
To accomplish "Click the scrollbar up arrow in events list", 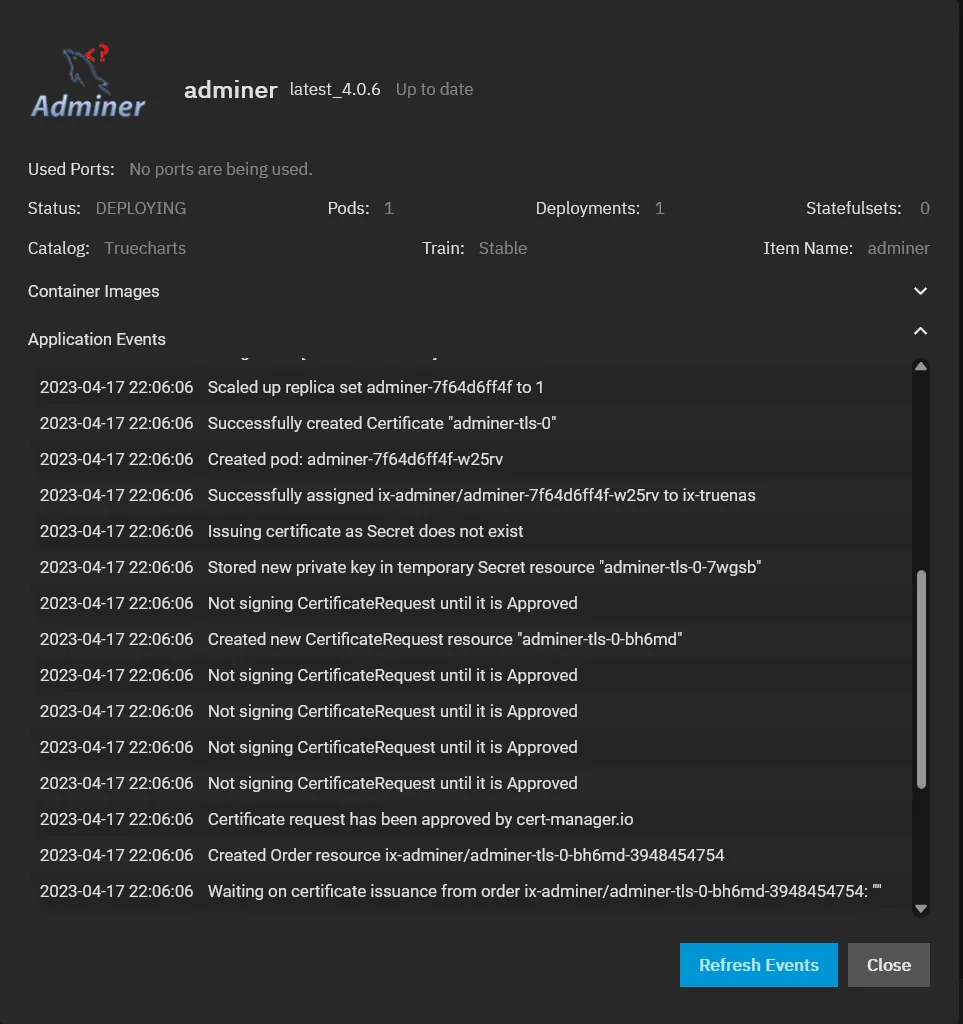I will 920,366.
